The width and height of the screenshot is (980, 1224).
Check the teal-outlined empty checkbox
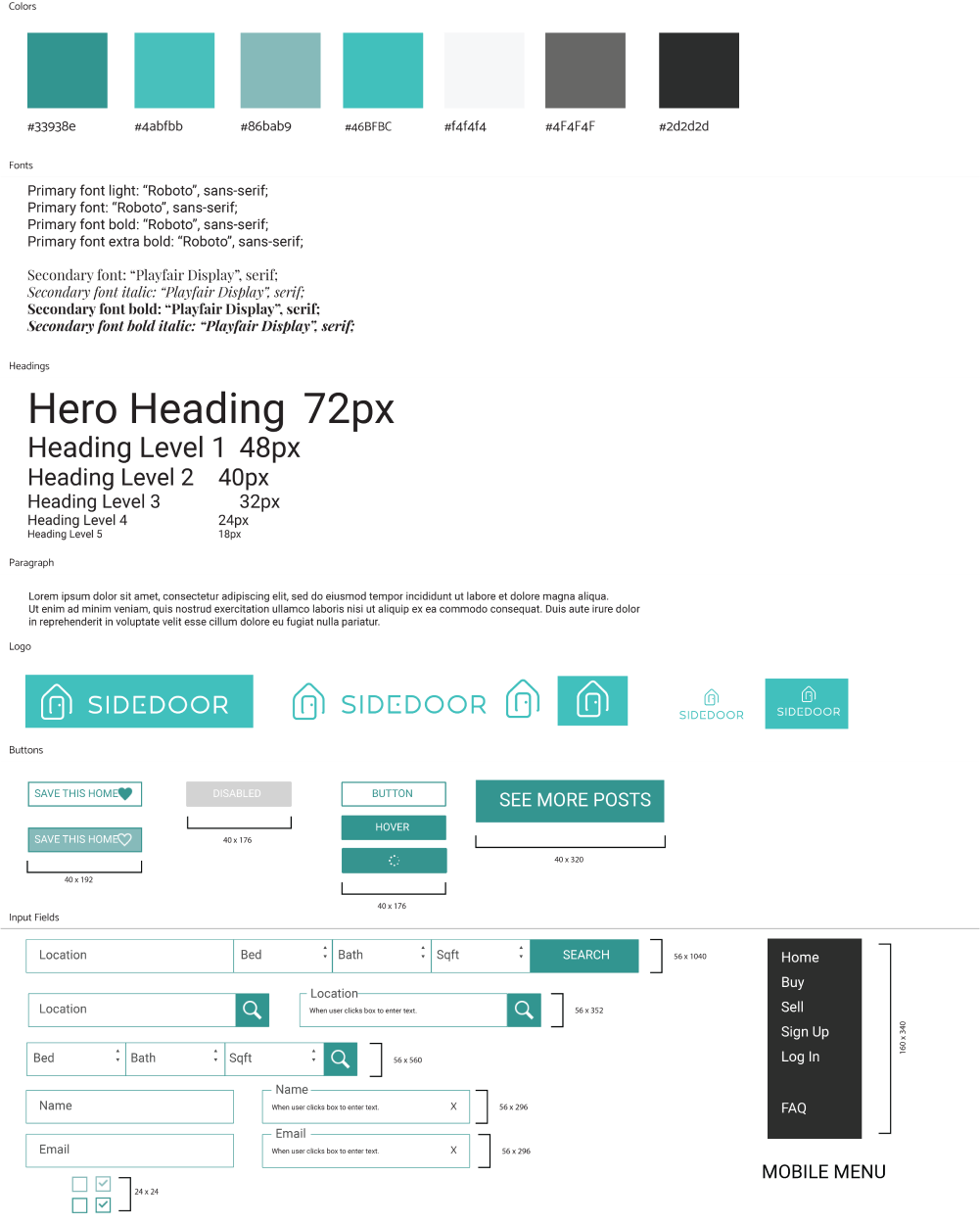79,1204
